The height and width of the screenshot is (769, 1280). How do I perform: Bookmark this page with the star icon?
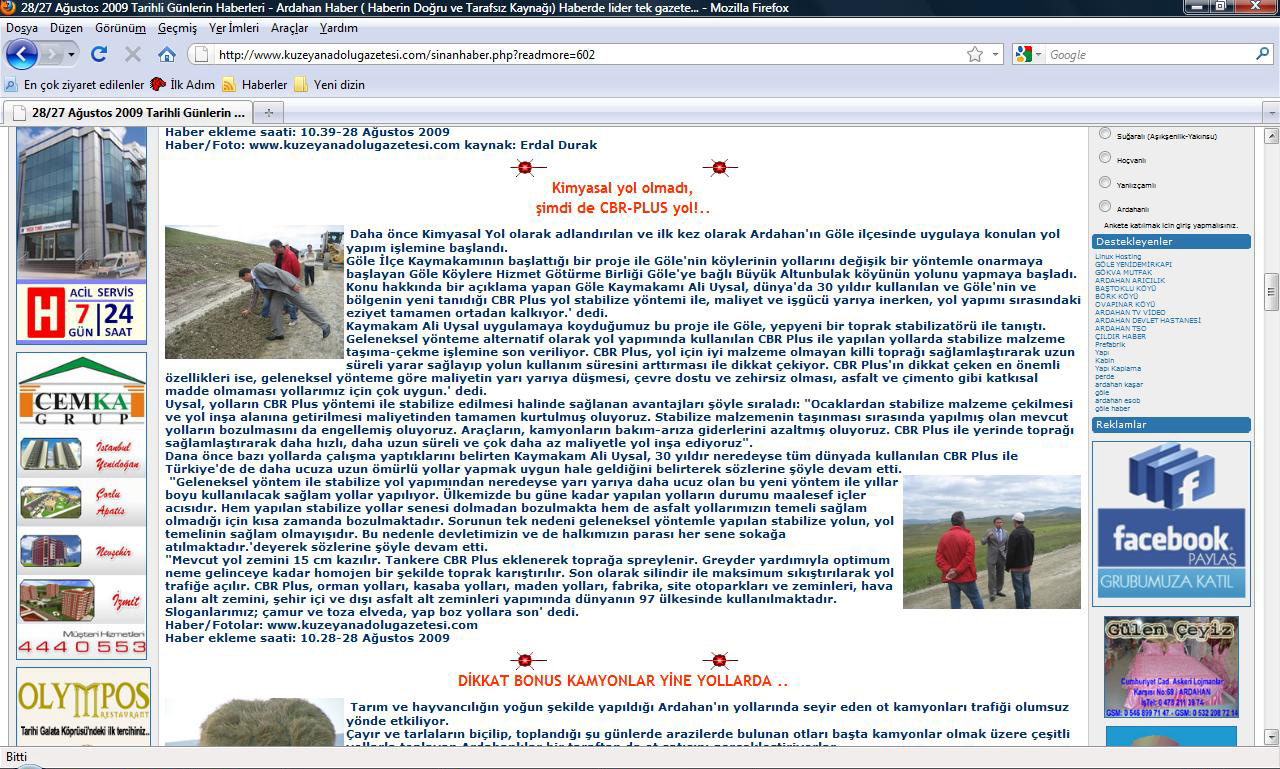974,54
